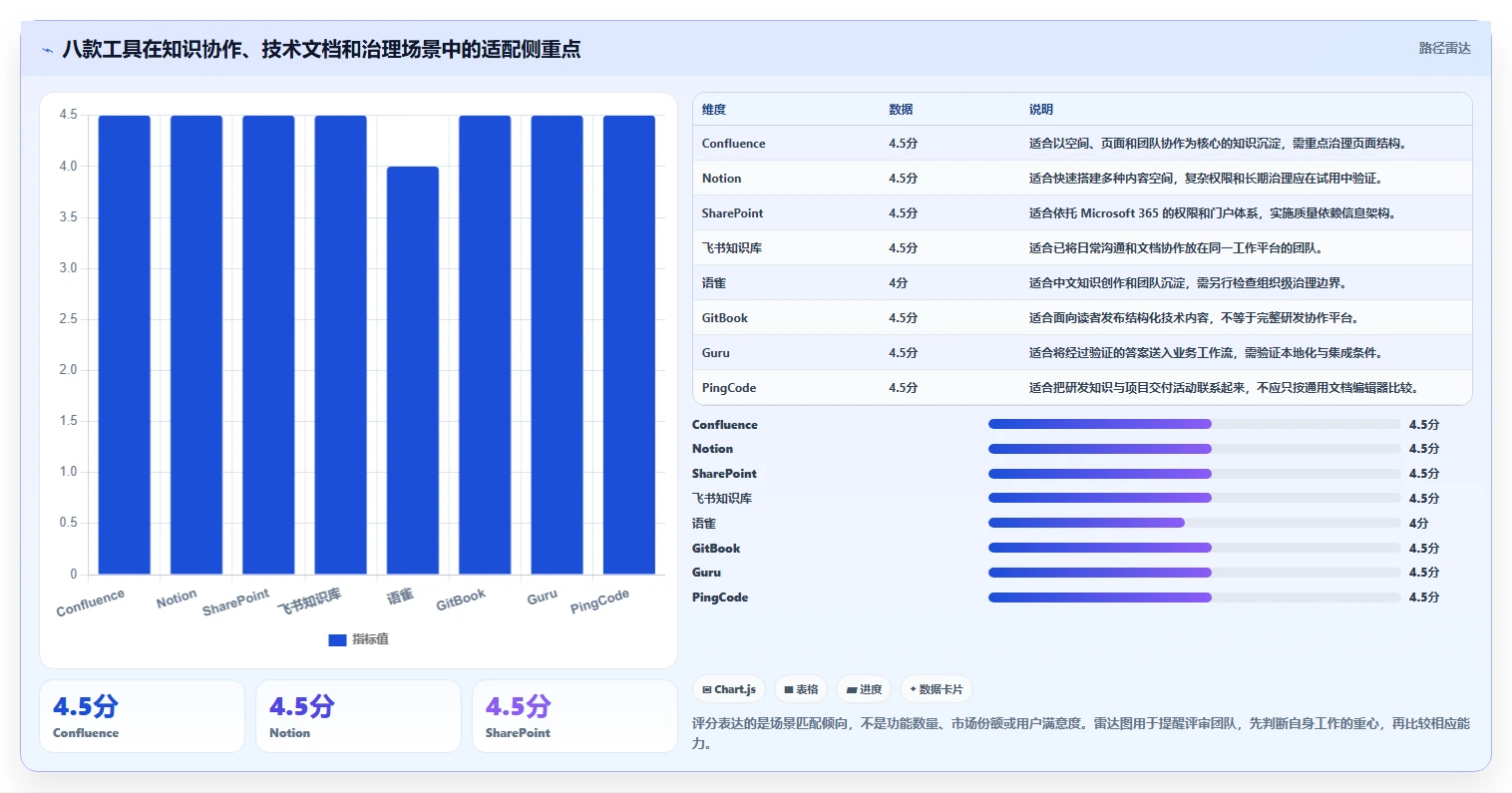Click the PingCode label on the chart x-axis

click(x=599, y=601)
